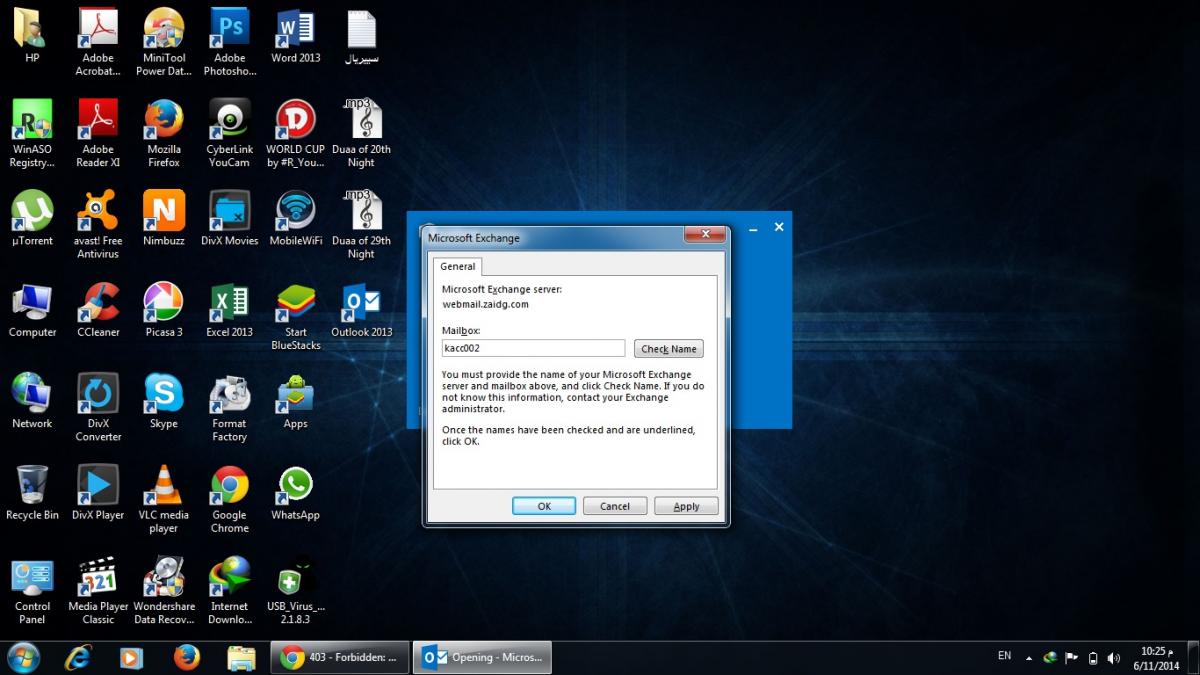Open the Network desktop icon
This screenshot has width=1200, height=675.
[x=32, y=402]
